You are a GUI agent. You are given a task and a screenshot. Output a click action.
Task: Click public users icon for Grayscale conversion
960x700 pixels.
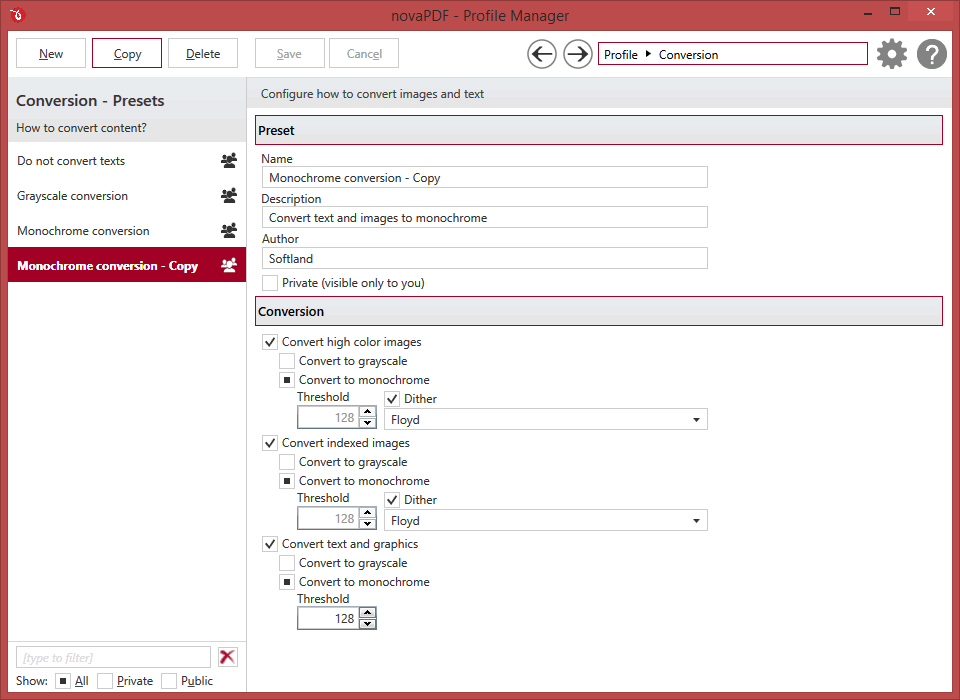229,195
